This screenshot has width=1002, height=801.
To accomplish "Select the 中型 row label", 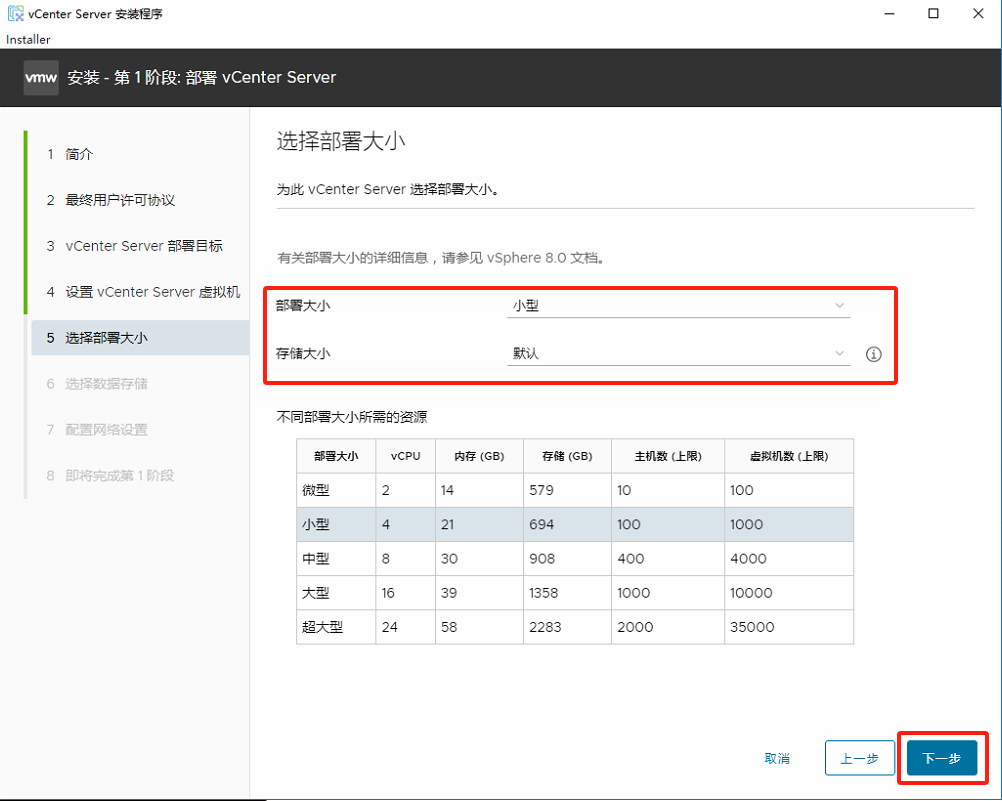I will click(316, 559).
